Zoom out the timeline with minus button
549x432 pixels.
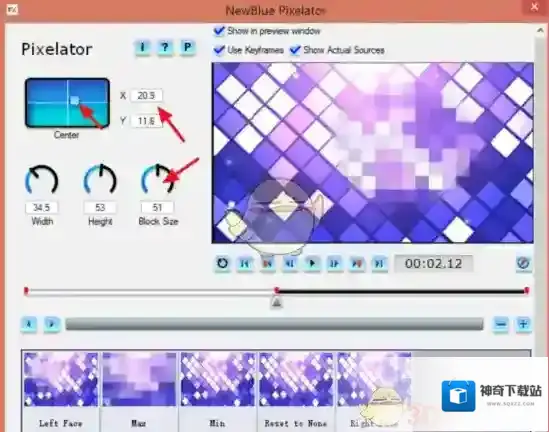coord(501,324)
